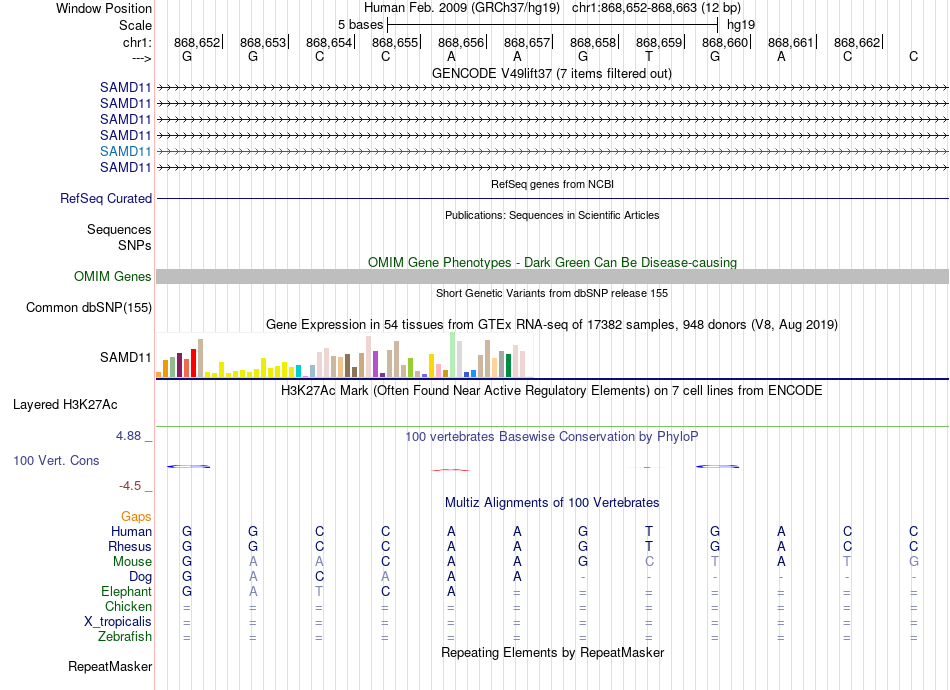Click the orange Gaps label

[x=136, y=517]
